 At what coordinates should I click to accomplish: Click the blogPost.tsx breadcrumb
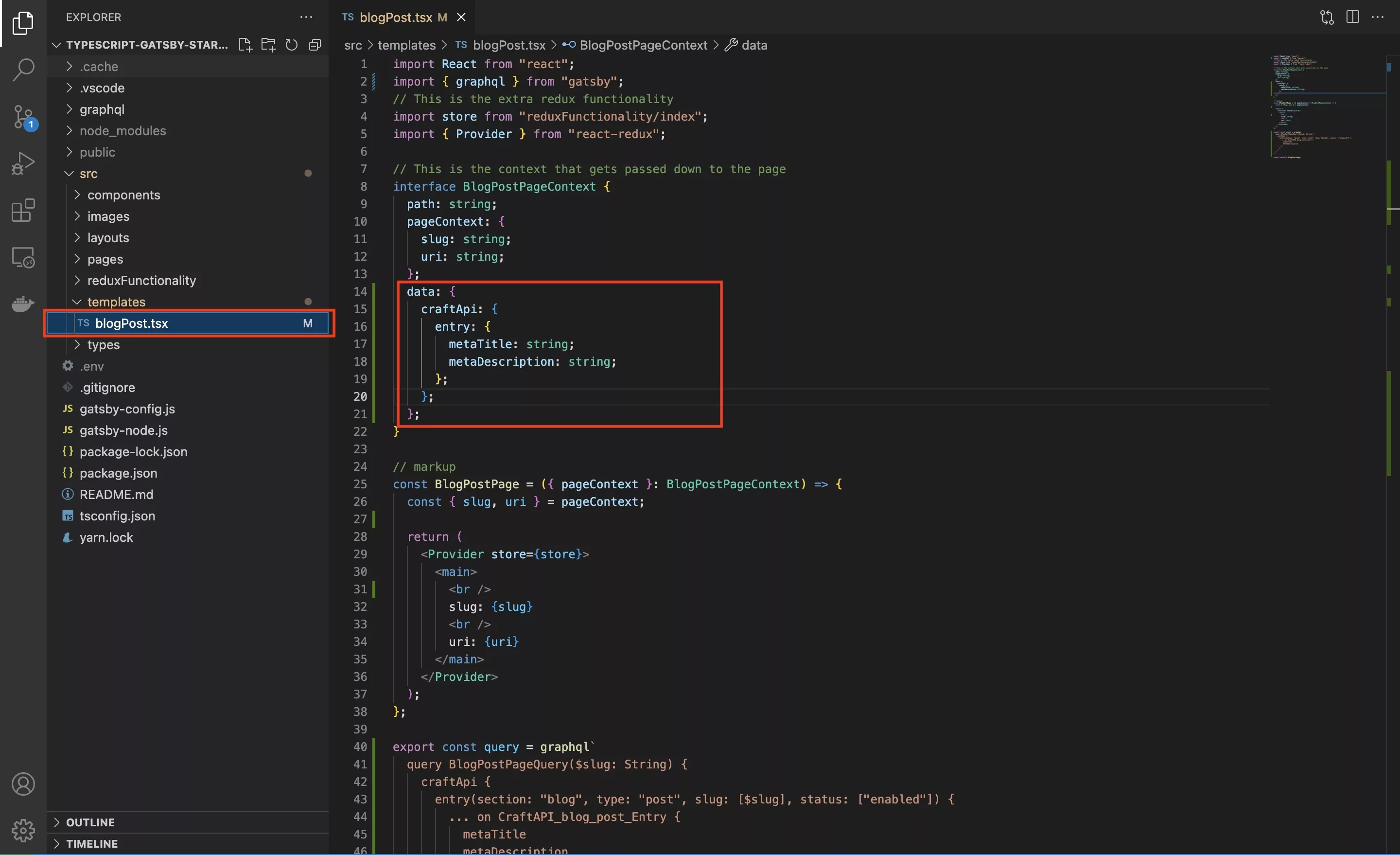[x=508, y=45]
